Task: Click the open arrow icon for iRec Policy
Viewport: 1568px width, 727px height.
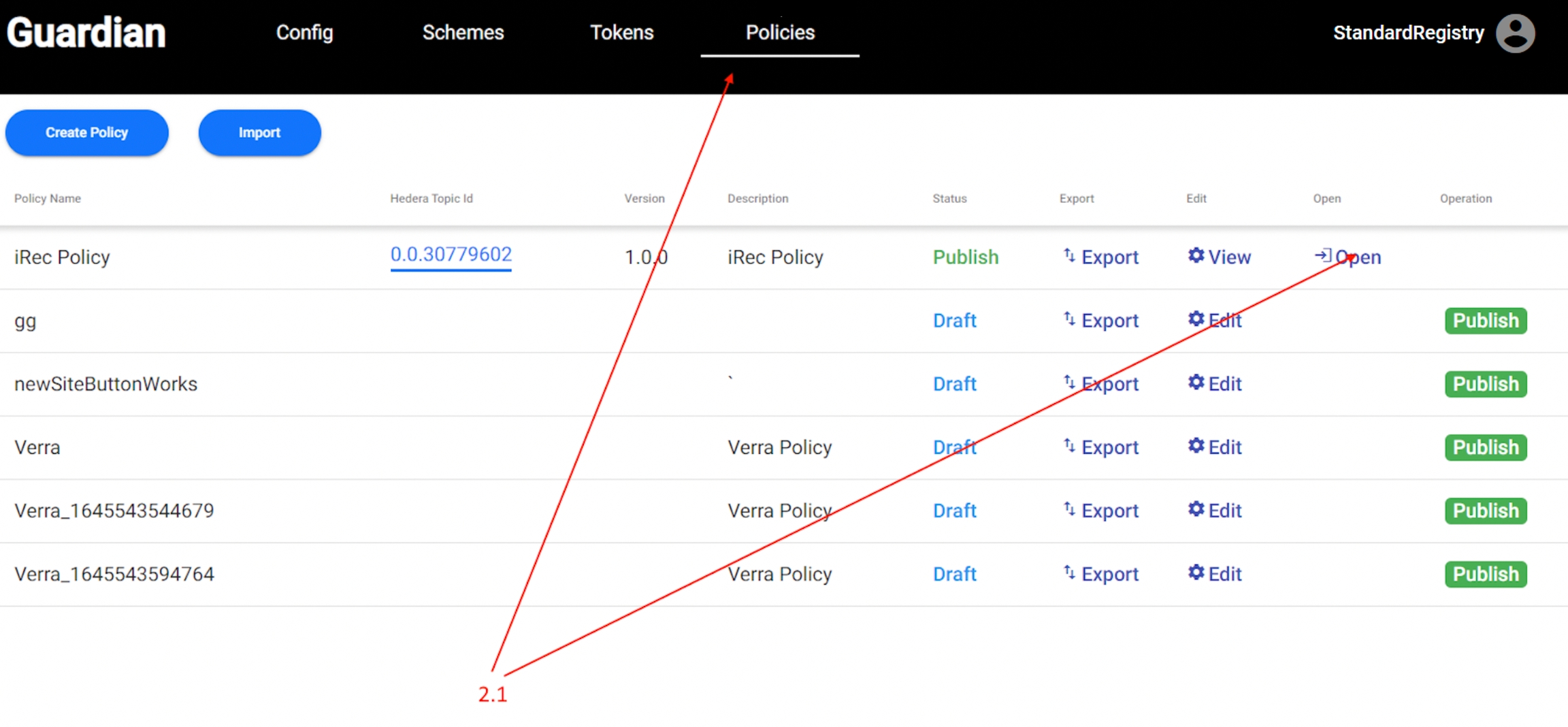Action: tap(1322, 255)
